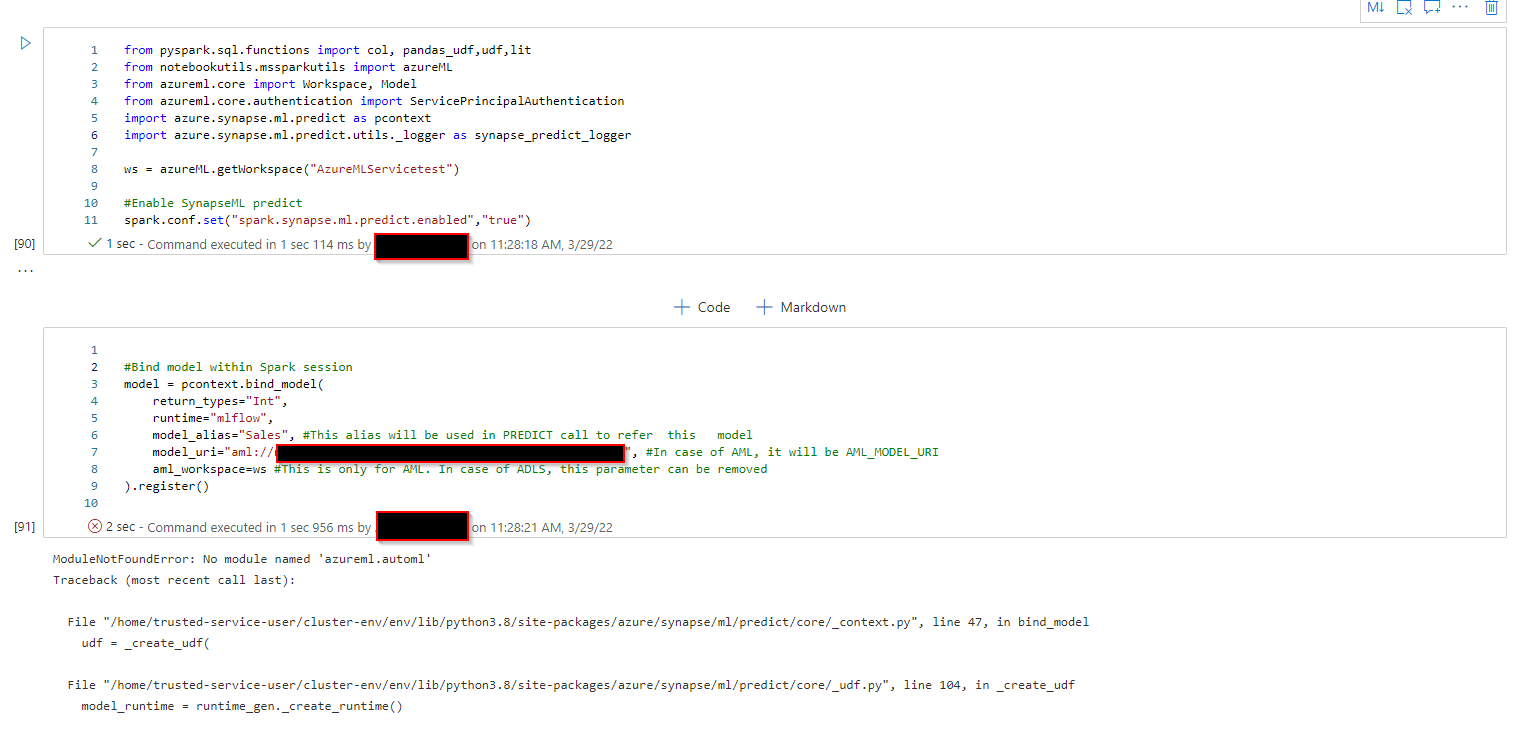Click the AML_MODEL_URI comment on the model_uri line
This screenshot has width=1523, height=743.
click(792, 452)
